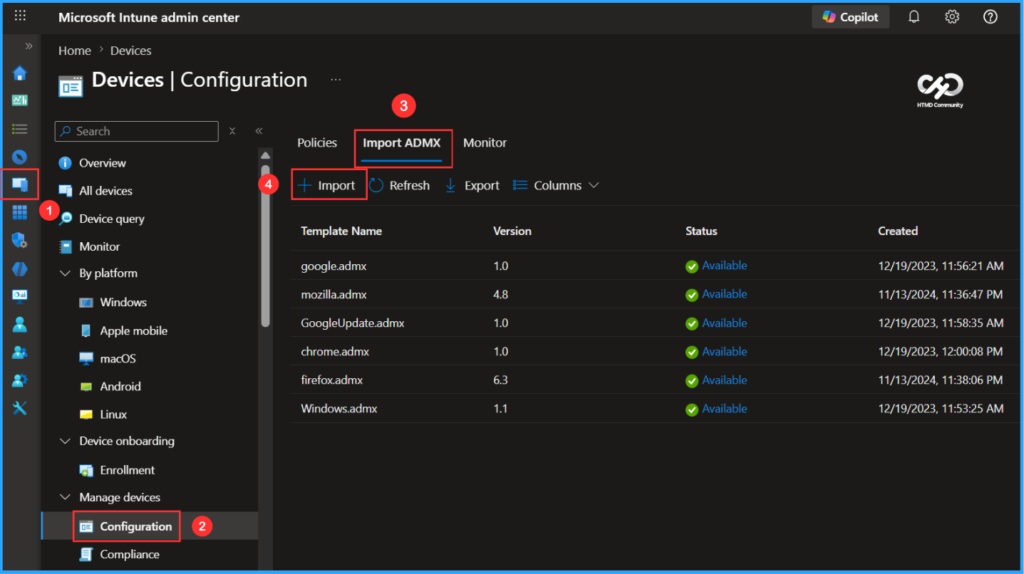Click Available status link for Windows.admx

pos(724,409)
